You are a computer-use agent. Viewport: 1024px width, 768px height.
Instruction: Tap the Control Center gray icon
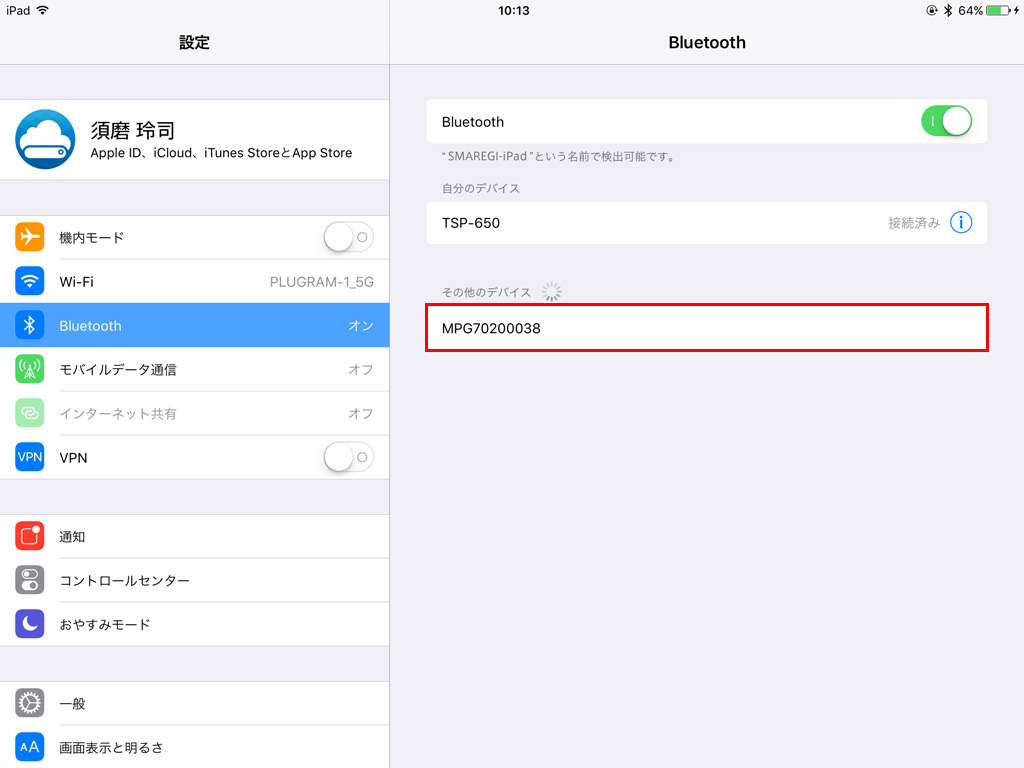[x=29, y=580]
